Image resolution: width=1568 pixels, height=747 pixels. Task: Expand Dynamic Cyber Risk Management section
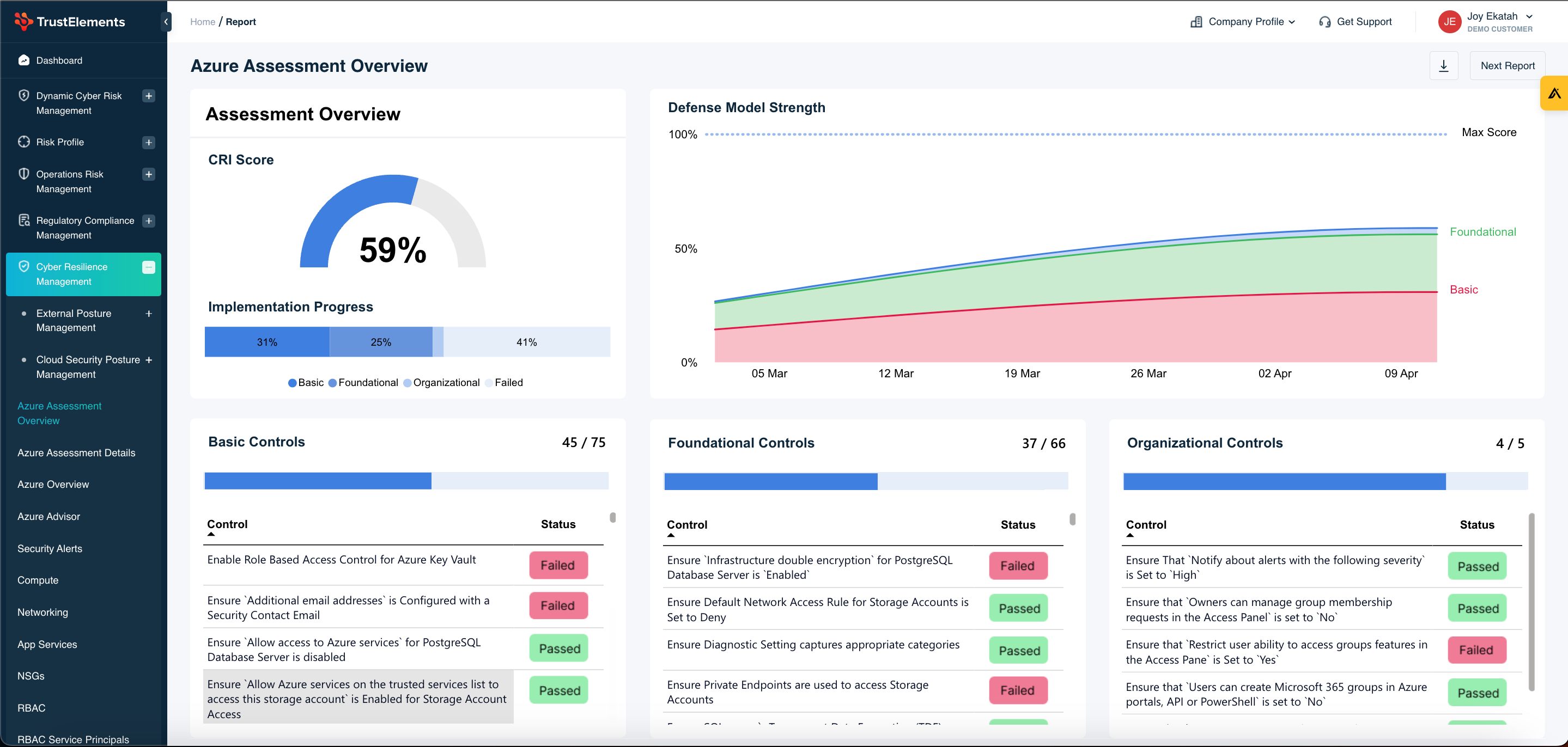point(149,96)
